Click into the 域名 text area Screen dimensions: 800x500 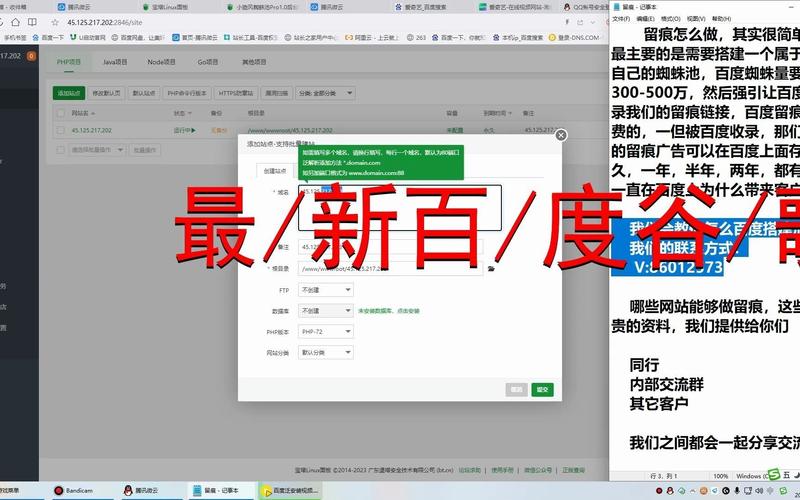point(399,208)
